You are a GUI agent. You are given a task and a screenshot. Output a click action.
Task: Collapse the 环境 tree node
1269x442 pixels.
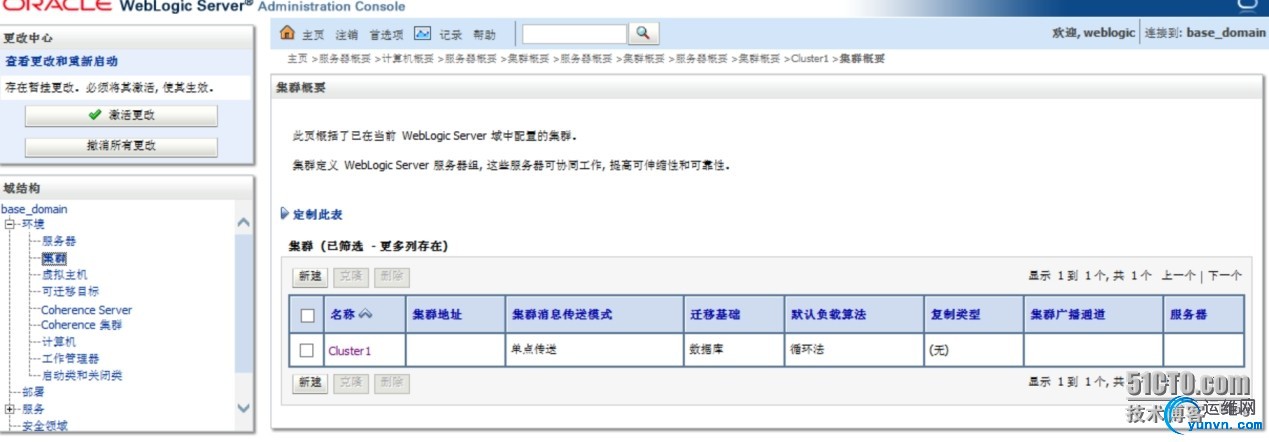10,224
